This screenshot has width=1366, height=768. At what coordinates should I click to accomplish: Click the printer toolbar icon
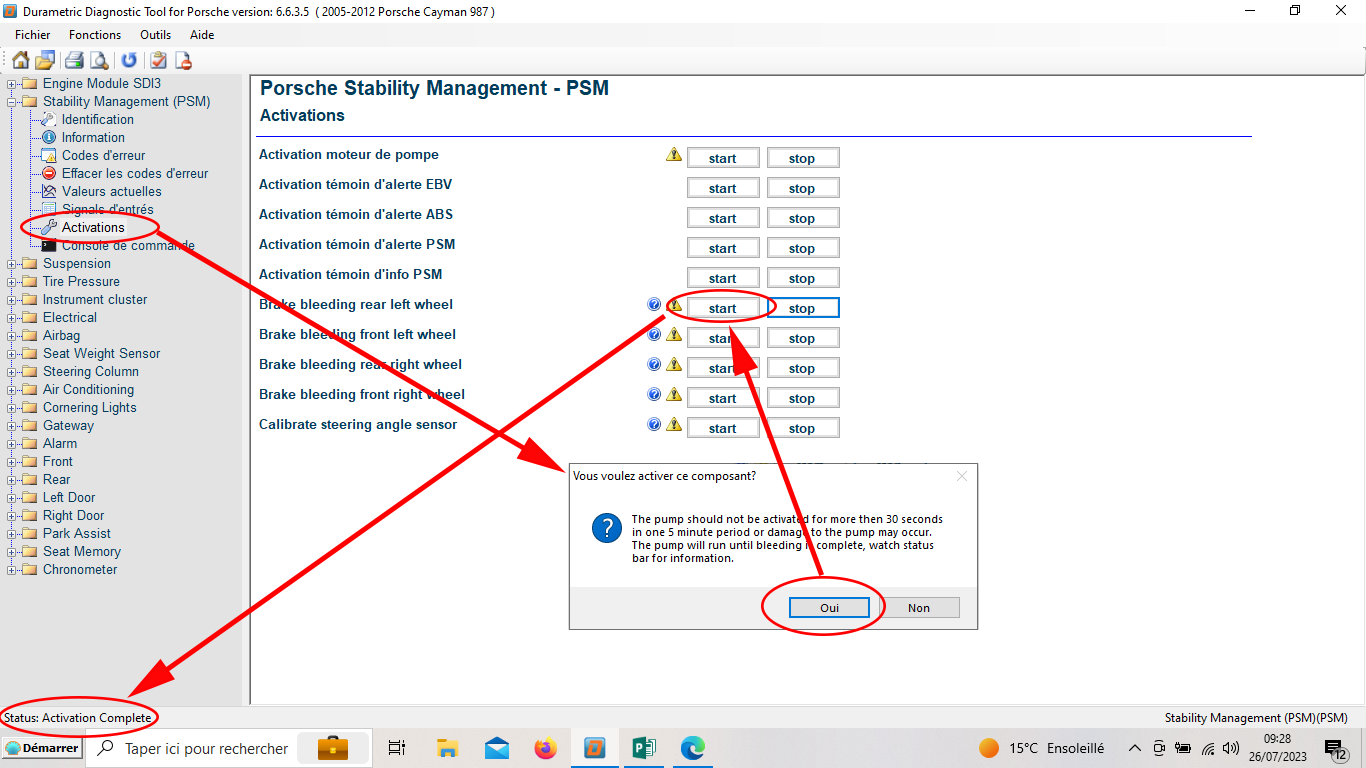pyautogui.click(x=74, y=60)
